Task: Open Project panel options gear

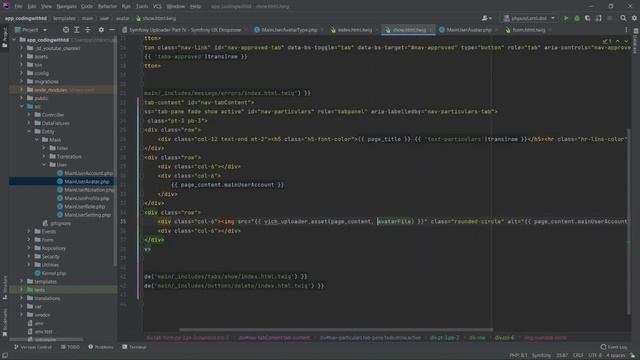Action: [101, 30]
